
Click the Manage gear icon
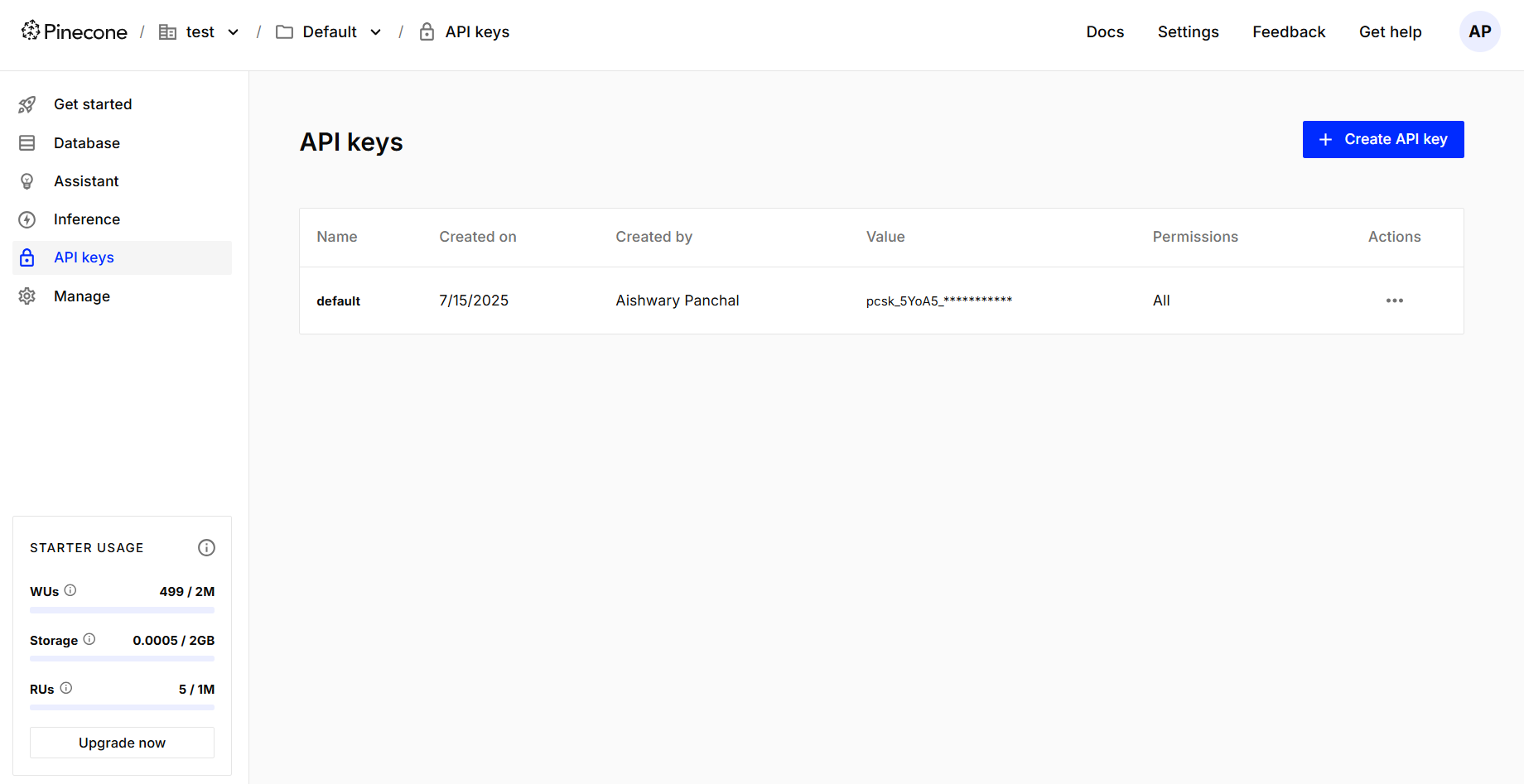coord(27,296)
